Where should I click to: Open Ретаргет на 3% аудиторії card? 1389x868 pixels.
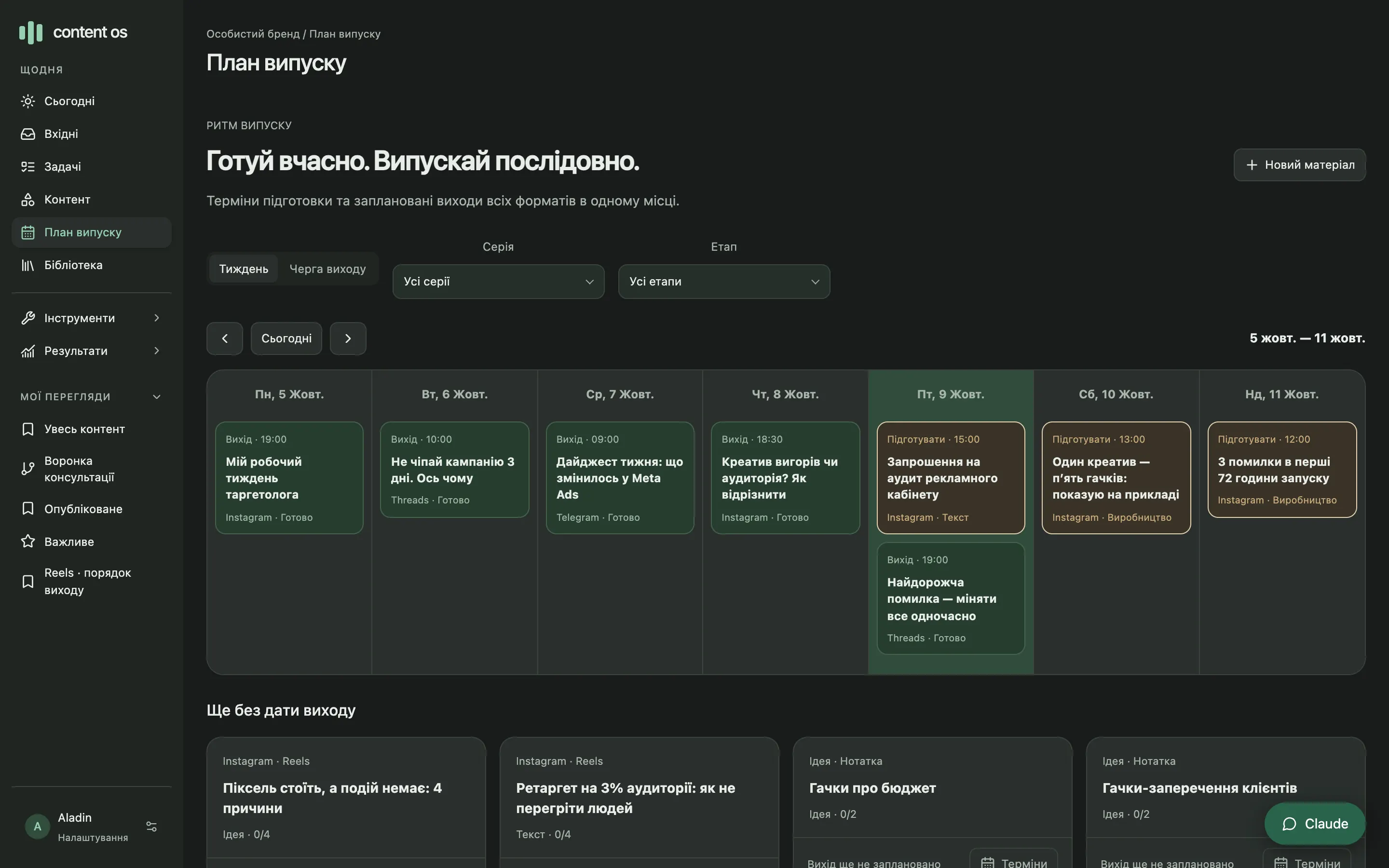pyautogui.click(x=640, y=802)
